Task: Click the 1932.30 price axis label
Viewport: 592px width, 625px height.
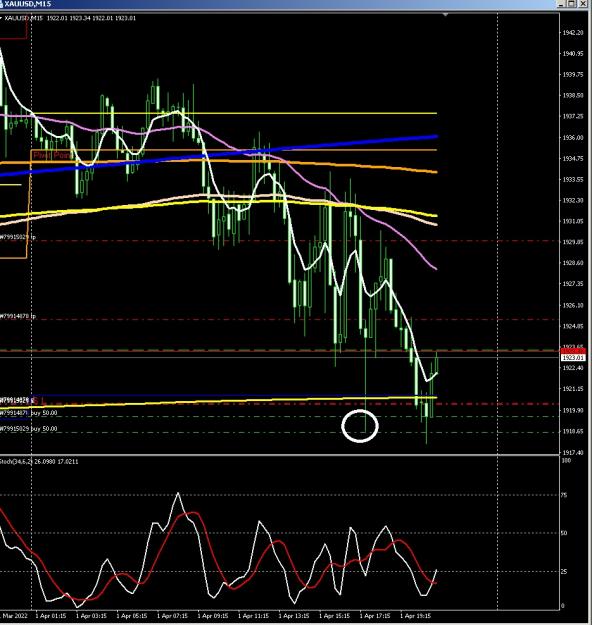Action: click(x=573, y=200)
